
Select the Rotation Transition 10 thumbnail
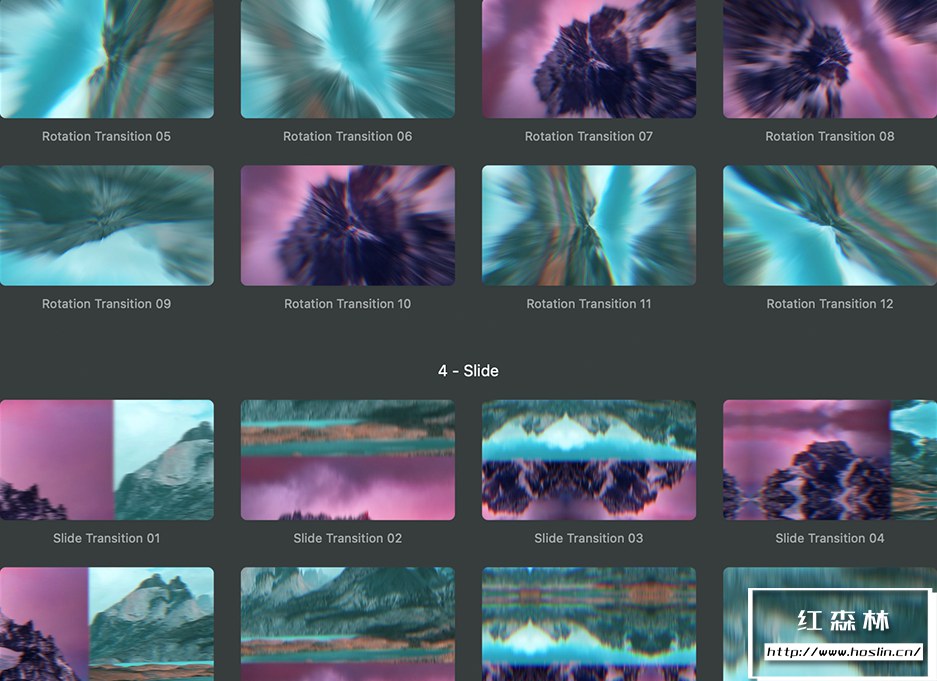click(348, 225)
